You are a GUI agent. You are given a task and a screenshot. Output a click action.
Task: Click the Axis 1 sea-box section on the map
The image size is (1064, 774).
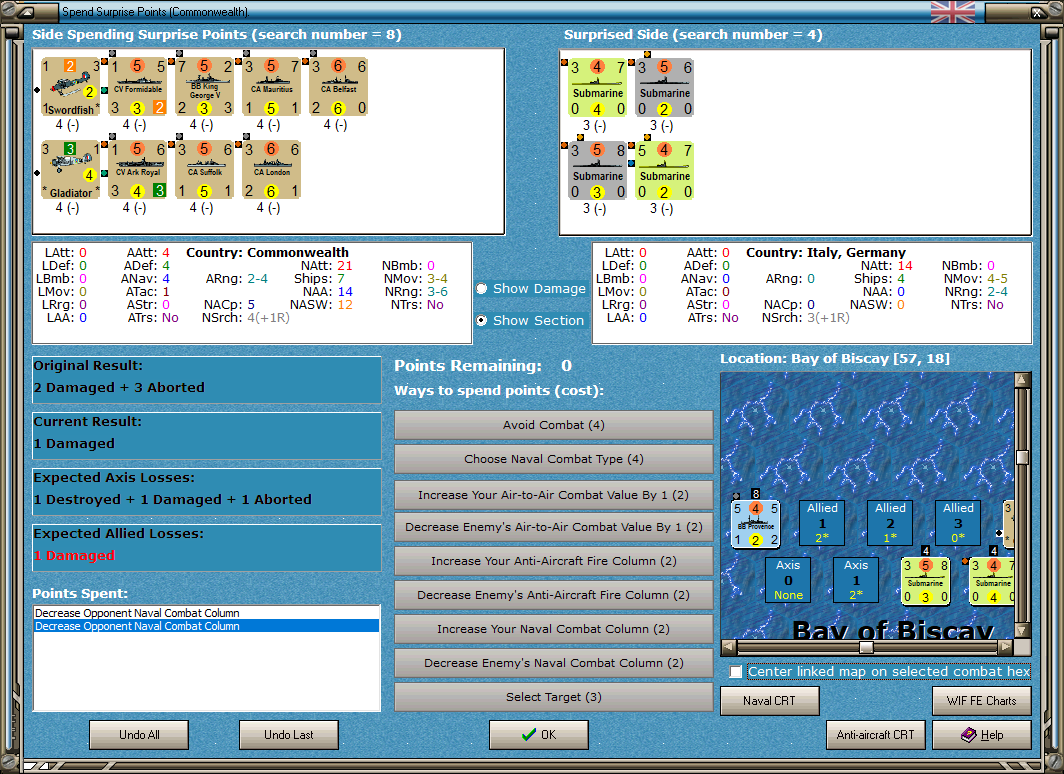(856, 580)
